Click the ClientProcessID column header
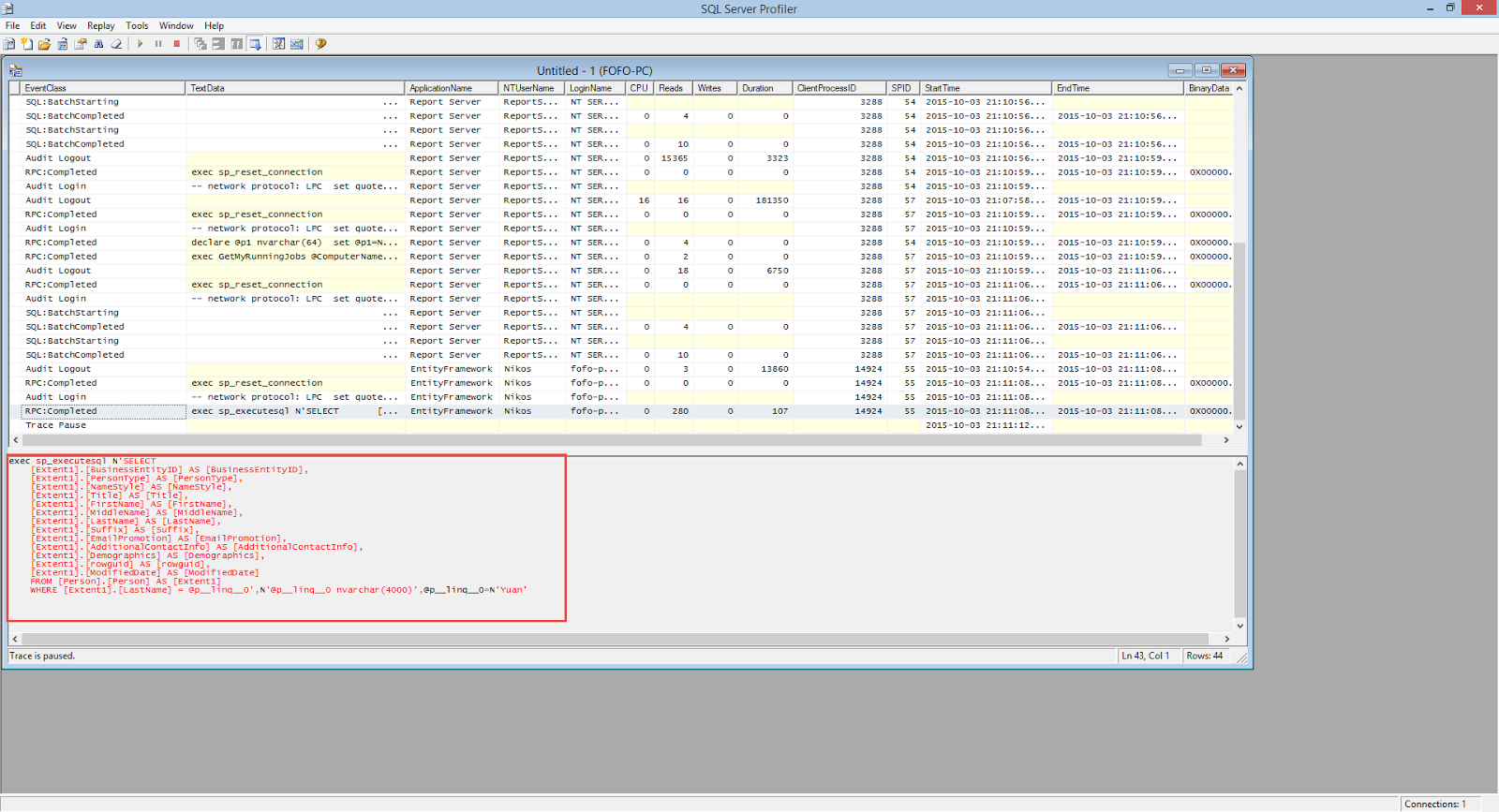The width and height of the screenshot is (1499, 812). [x=839, y=88]
